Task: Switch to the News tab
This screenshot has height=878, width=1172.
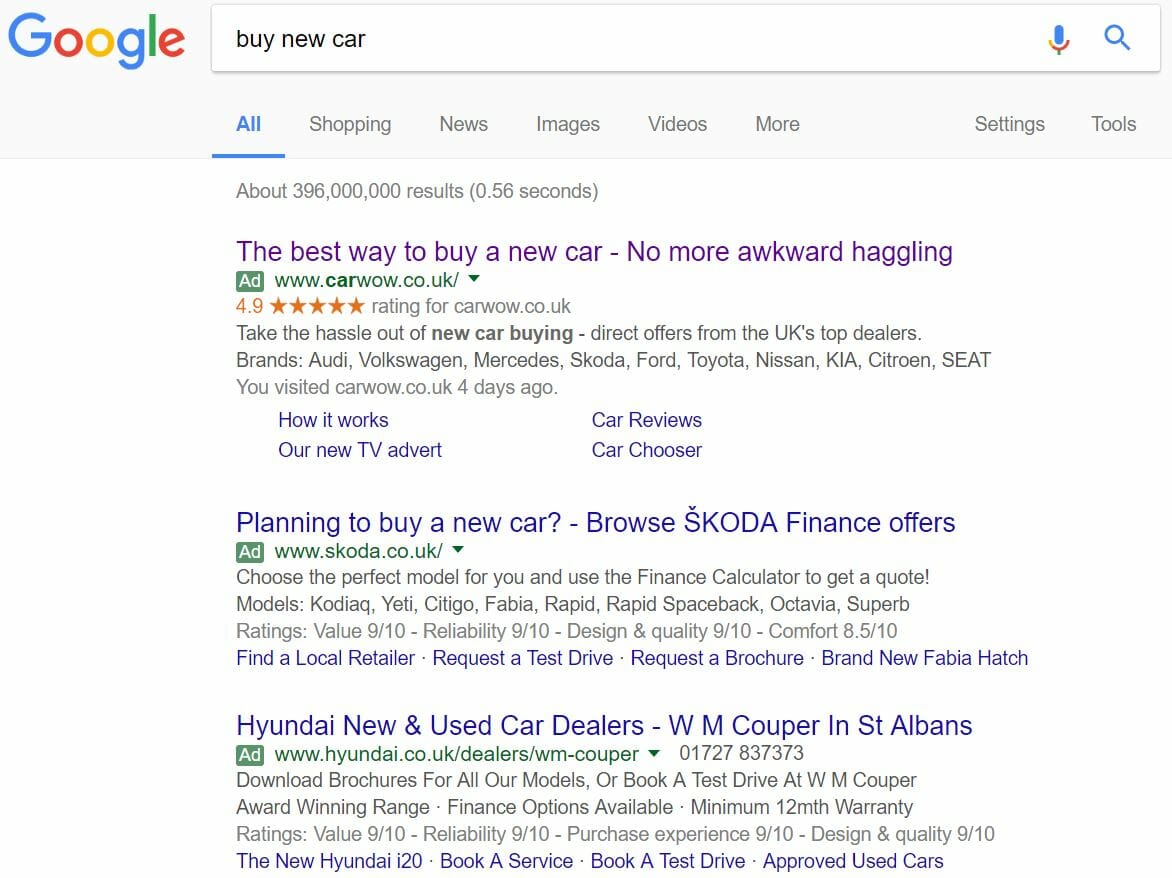Action: [x=463, y=124]
